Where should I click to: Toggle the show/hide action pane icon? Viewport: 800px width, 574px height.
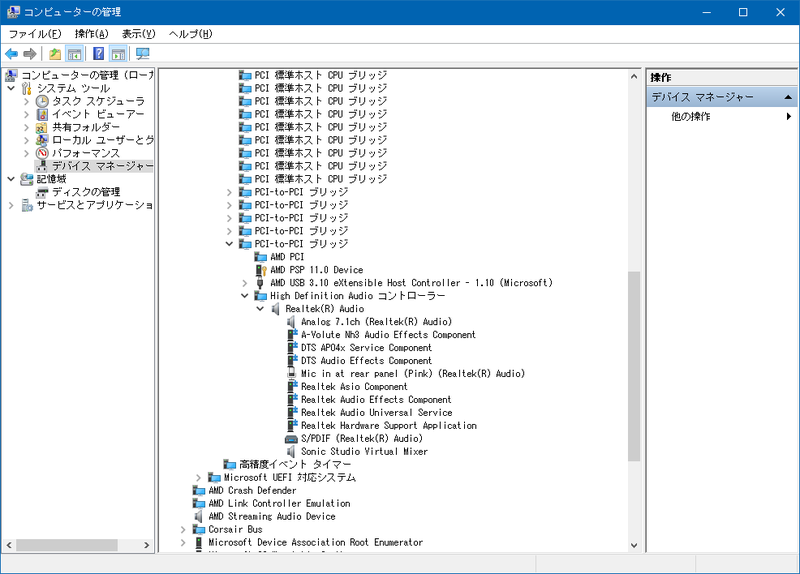pos(118,54)
